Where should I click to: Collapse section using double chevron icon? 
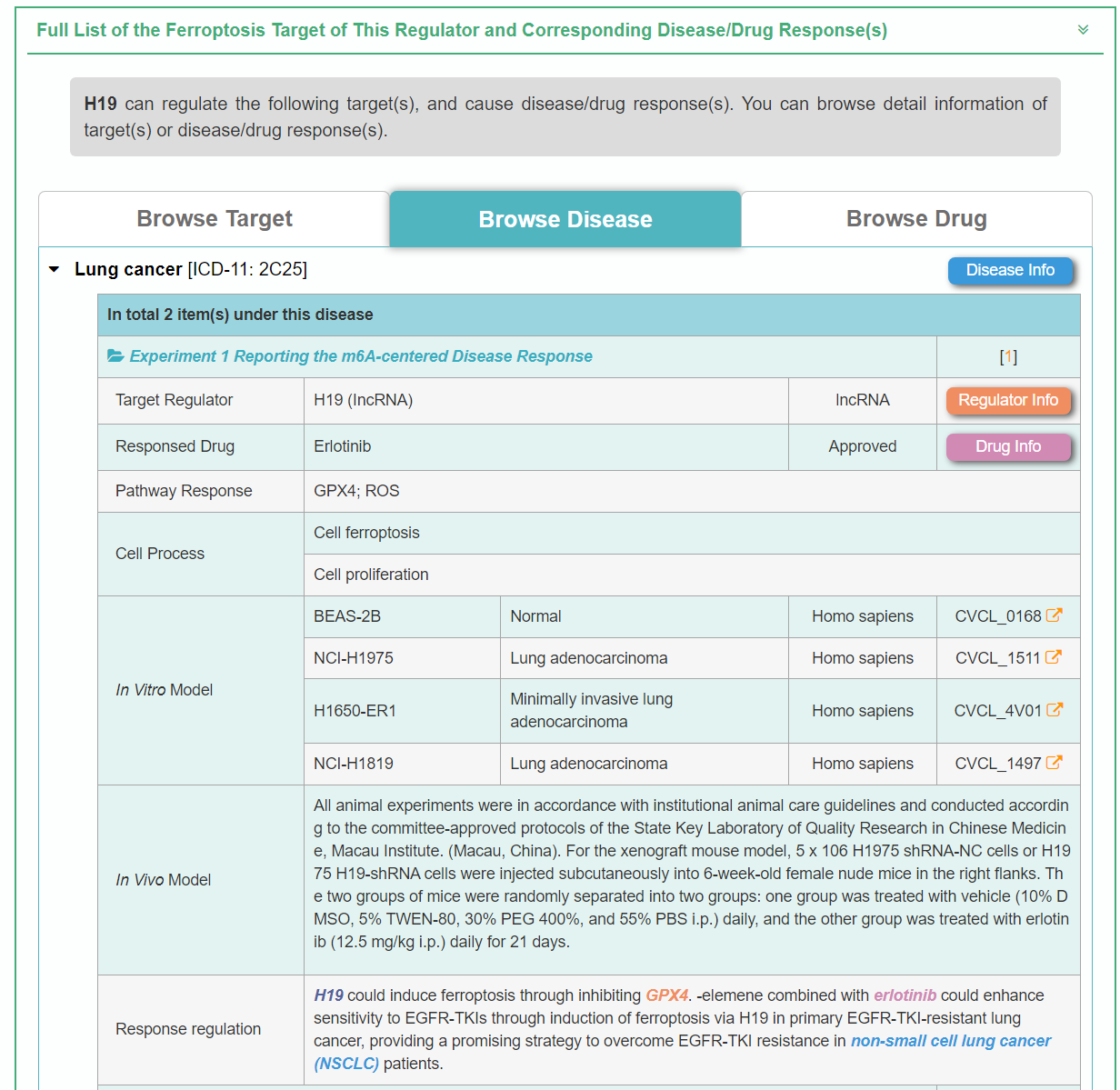[1083, 30]
